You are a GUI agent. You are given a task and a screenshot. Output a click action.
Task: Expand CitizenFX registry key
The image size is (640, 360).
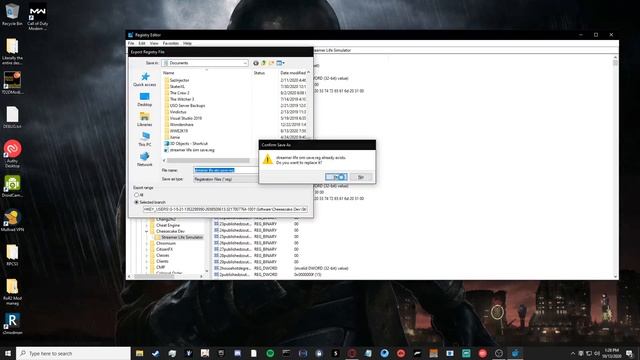click(x=147, y=249)
